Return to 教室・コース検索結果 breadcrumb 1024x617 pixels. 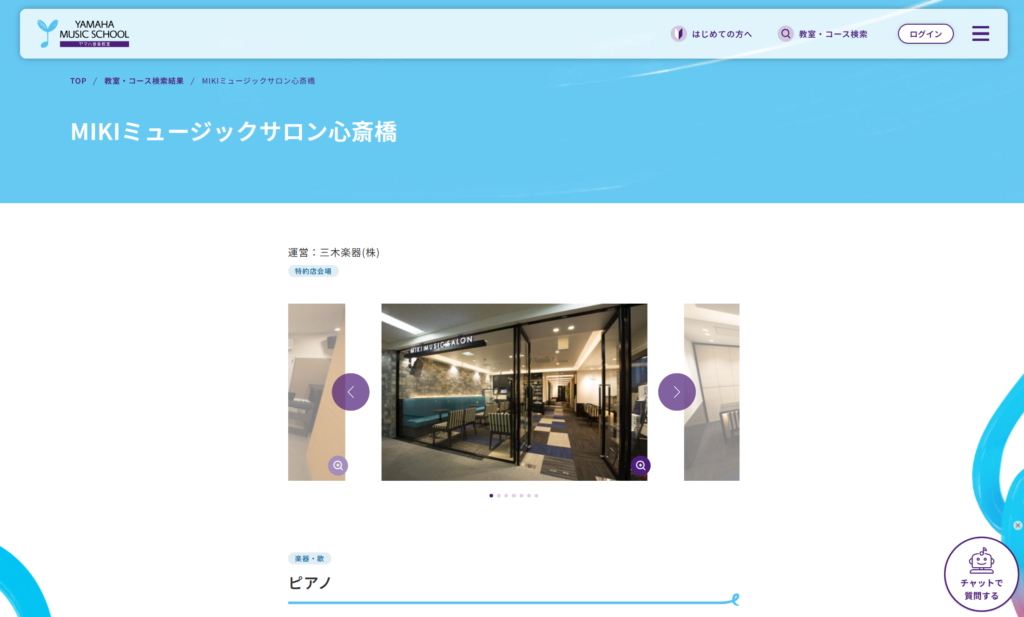144,81
